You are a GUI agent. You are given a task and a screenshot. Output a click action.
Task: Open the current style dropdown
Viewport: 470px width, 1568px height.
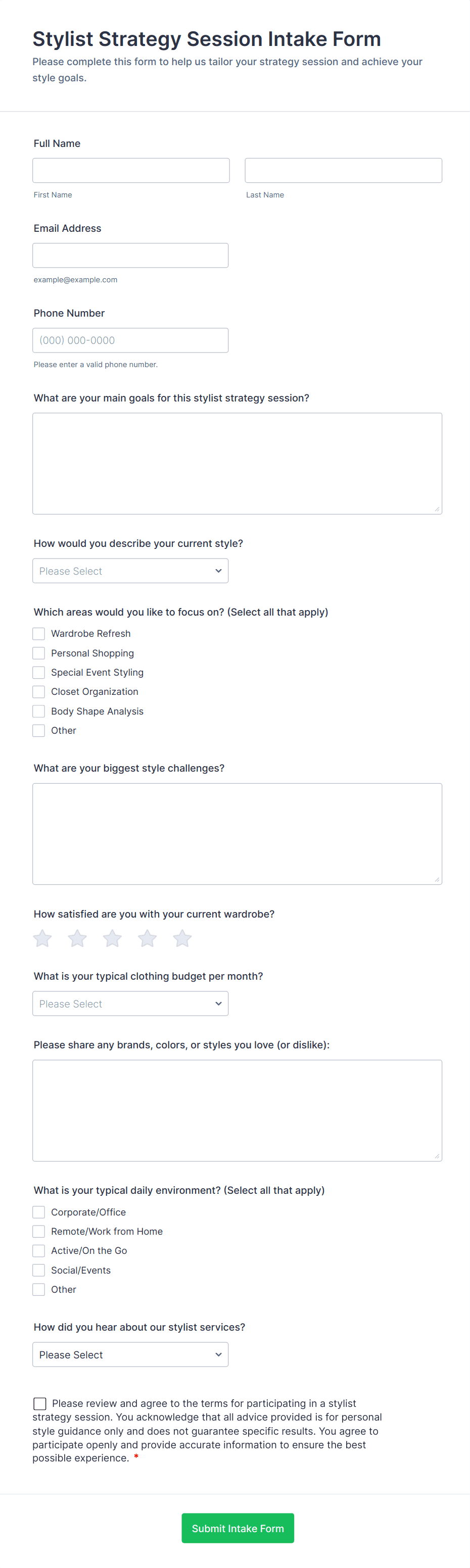pos(130,571)
